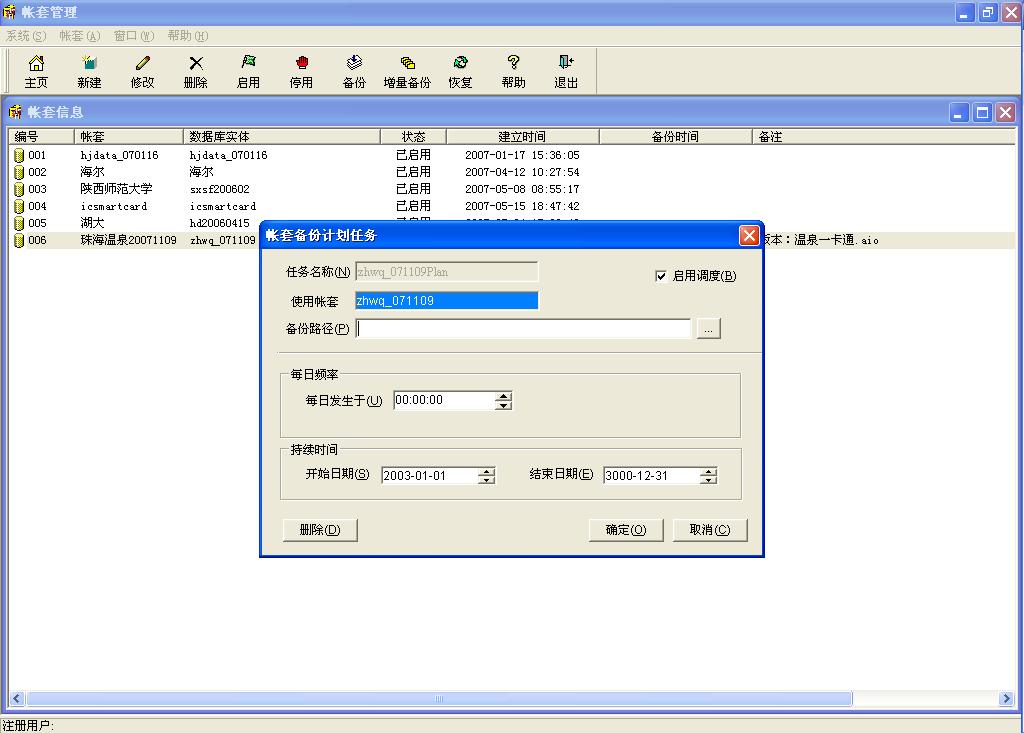Decrease 开始日期 using the down arrow
This screenshot has width=1024, height=733.
pos(486,481)
